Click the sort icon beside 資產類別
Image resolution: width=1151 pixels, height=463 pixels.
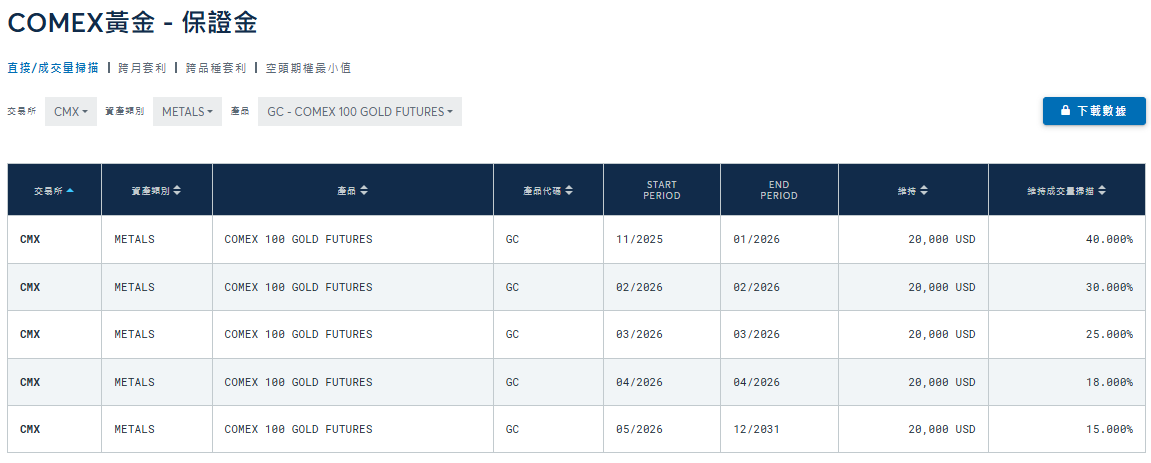tap(177, 190)
